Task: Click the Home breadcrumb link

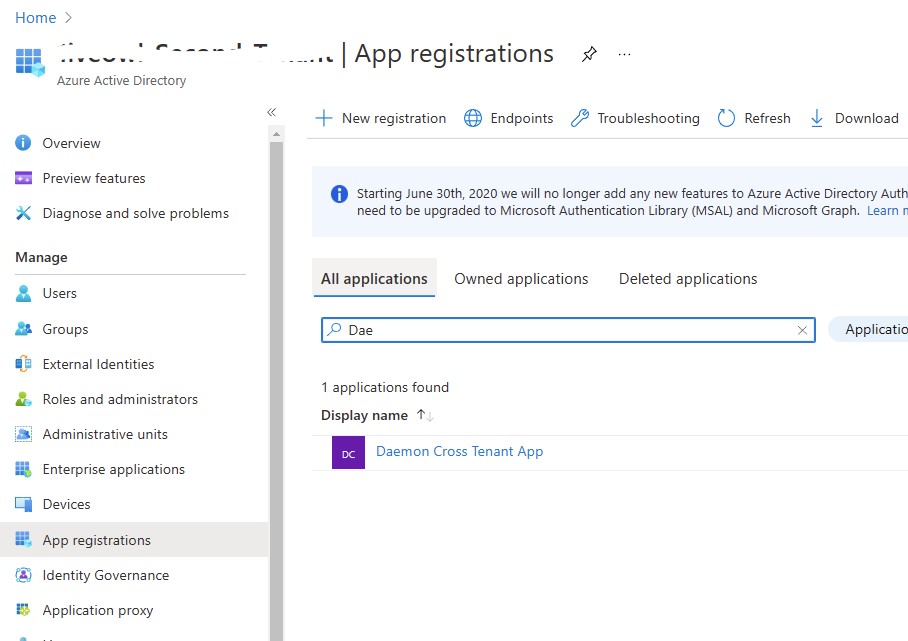Action: pyautogui.click(x=35, y=18)
